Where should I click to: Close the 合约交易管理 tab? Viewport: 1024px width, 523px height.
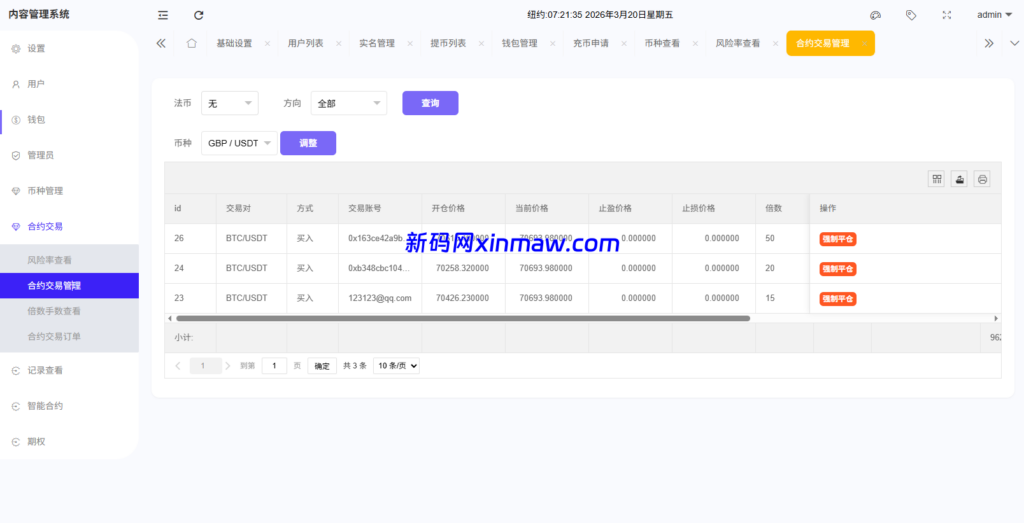864,44
